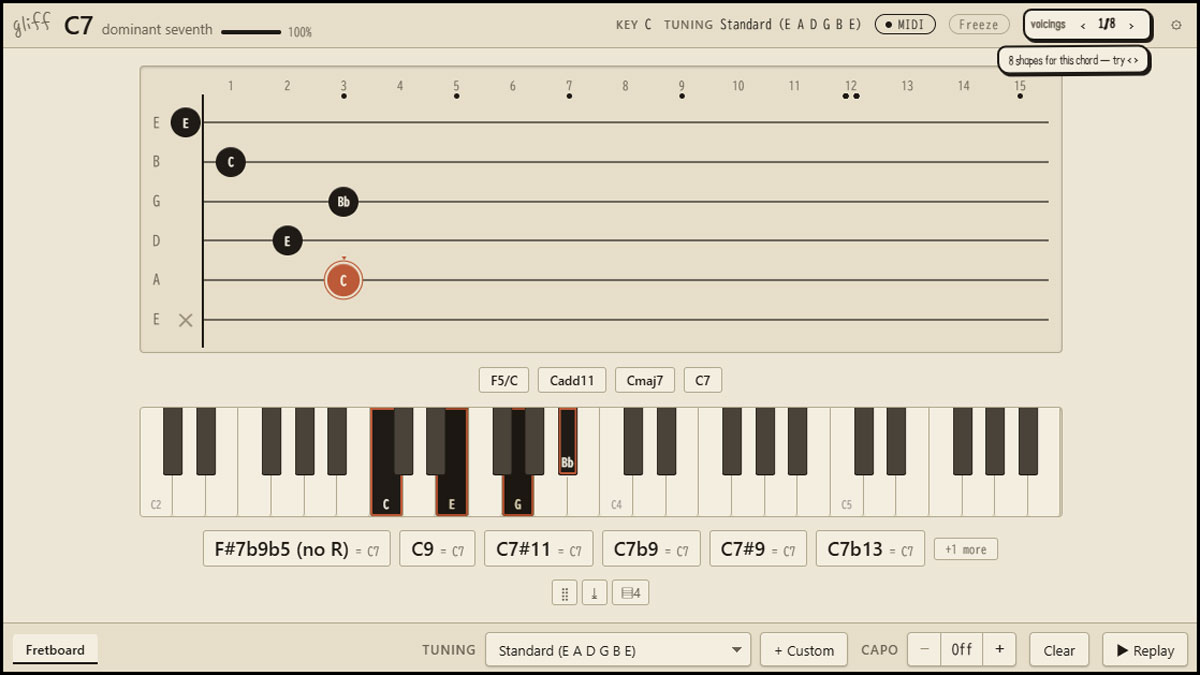Click the dotted grid layout icon
This screenshot has height=675, width=1200.
(564, 593)
